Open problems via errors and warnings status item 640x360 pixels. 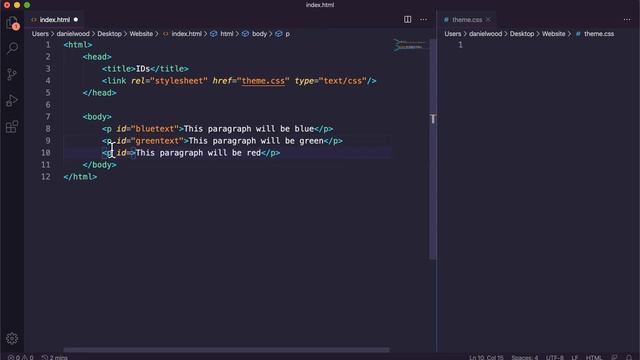click(20, 358)
